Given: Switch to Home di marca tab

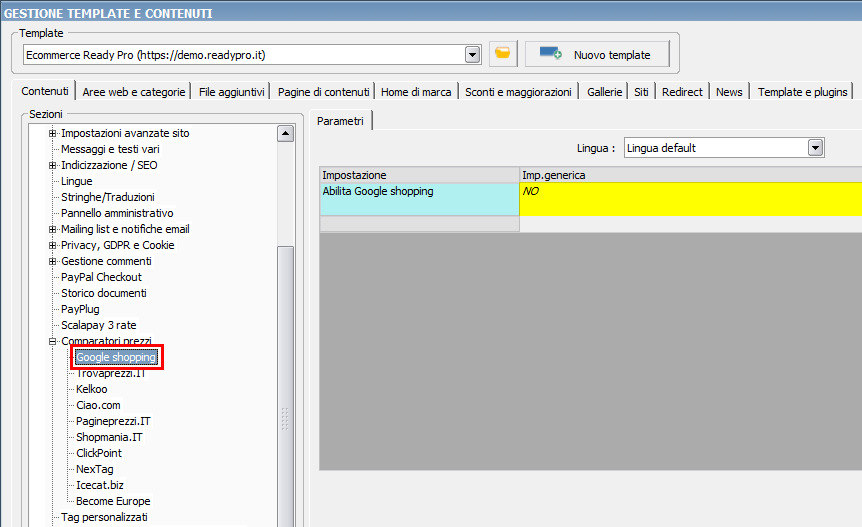Looking at the screenshot, I should tap(416, 92).
